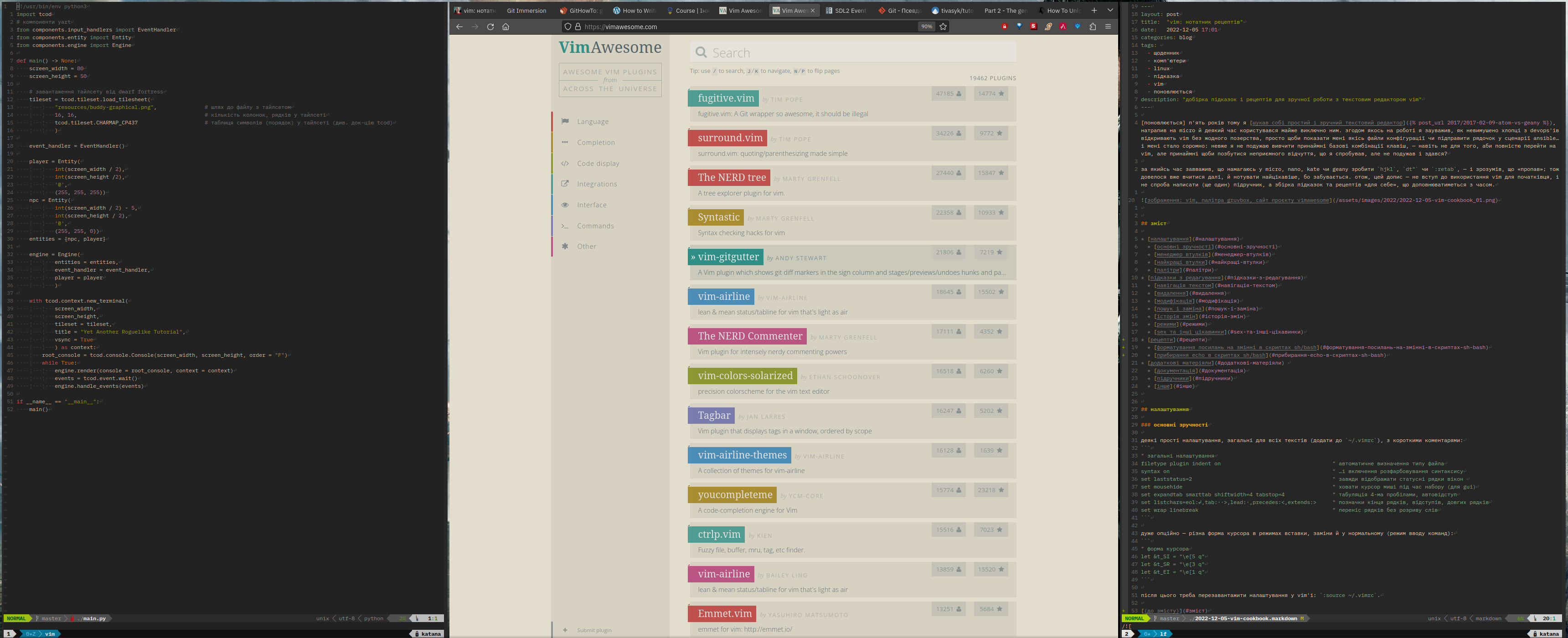This screenshot has width=1568, height=638.
Task: Click the magnifier icon in VimAwesome search
Action: [x=701, y=53]
